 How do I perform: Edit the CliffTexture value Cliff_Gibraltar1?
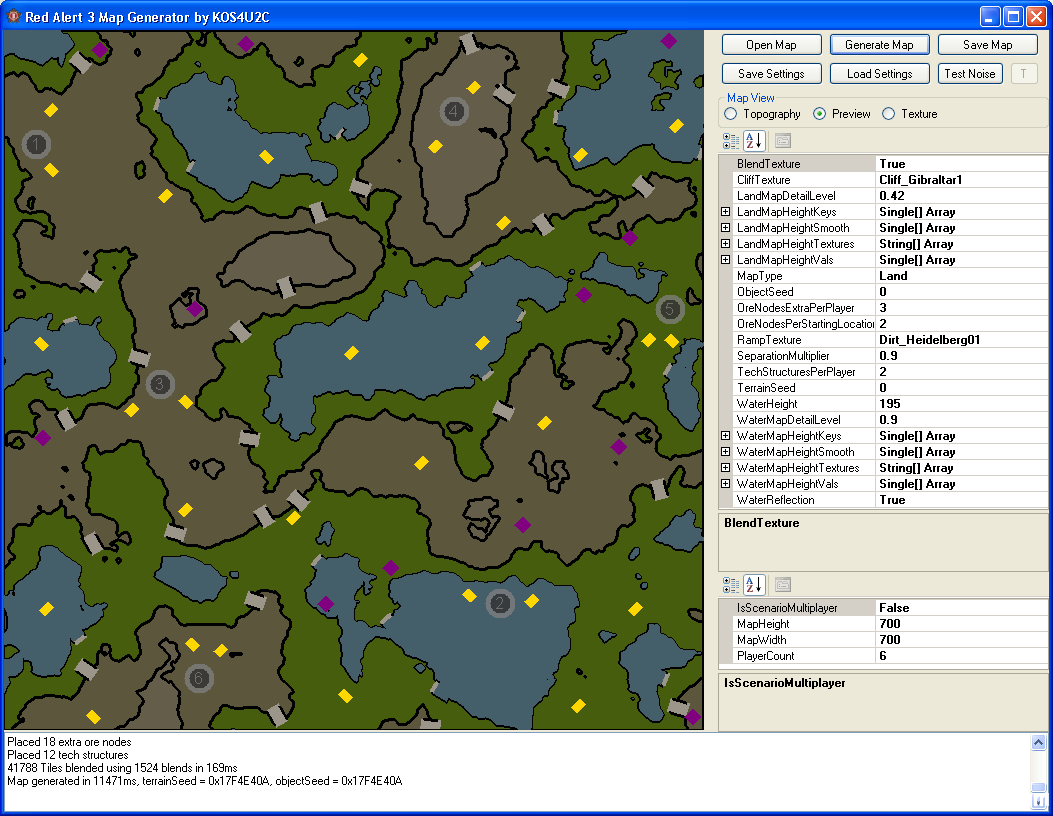tap(962, 180)
